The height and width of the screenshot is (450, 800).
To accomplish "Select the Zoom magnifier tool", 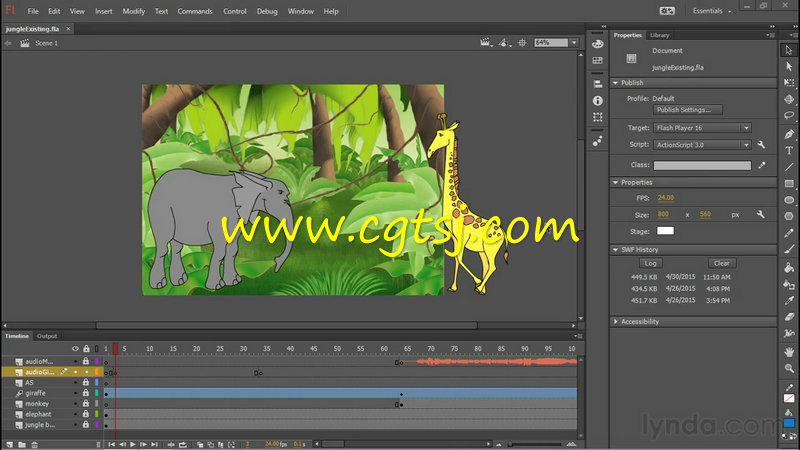I will [x=789, y=368].
